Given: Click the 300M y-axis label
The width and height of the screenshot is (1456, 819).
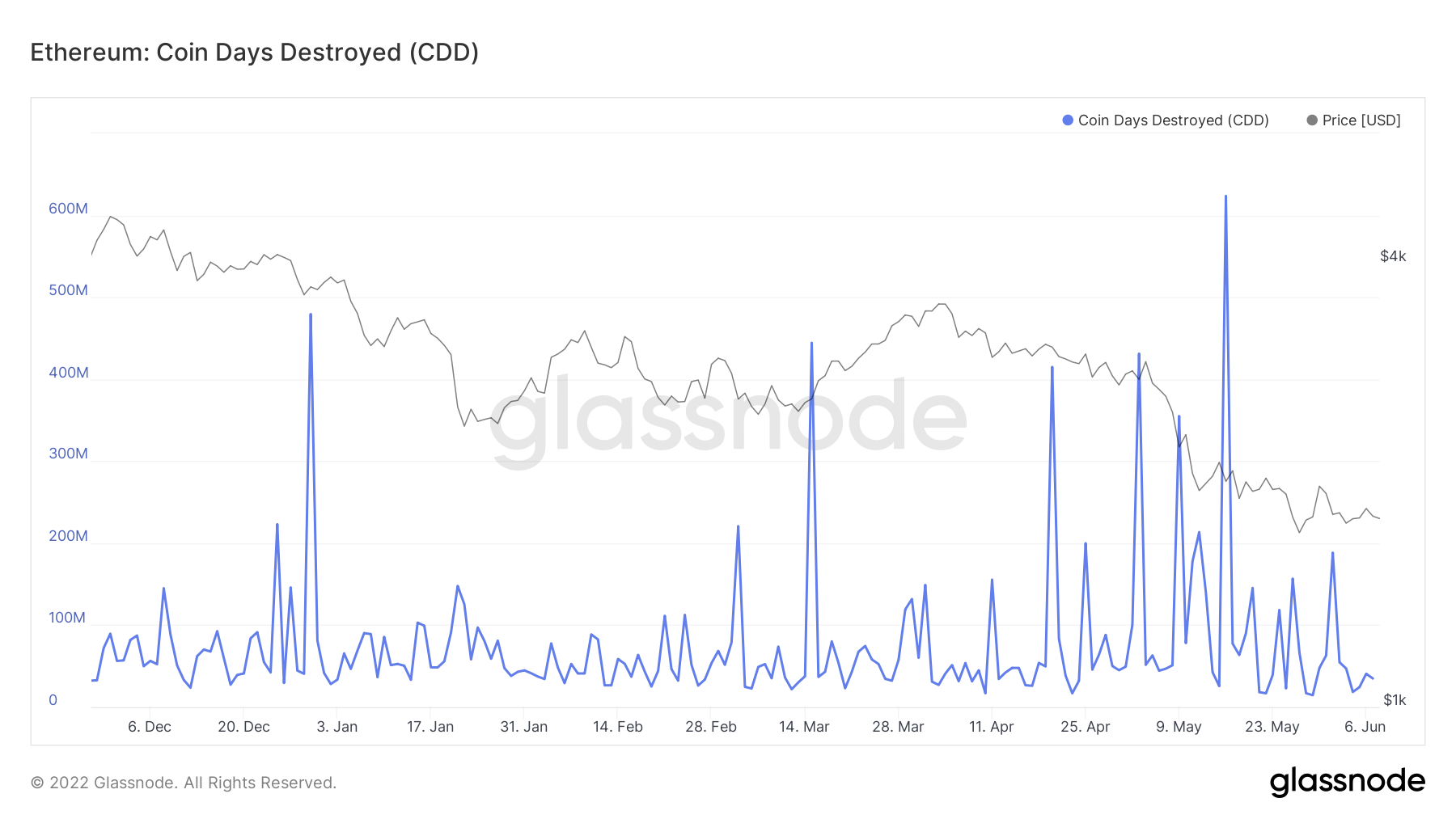Looking at the screenshot, I should click(x=68, y=454).
